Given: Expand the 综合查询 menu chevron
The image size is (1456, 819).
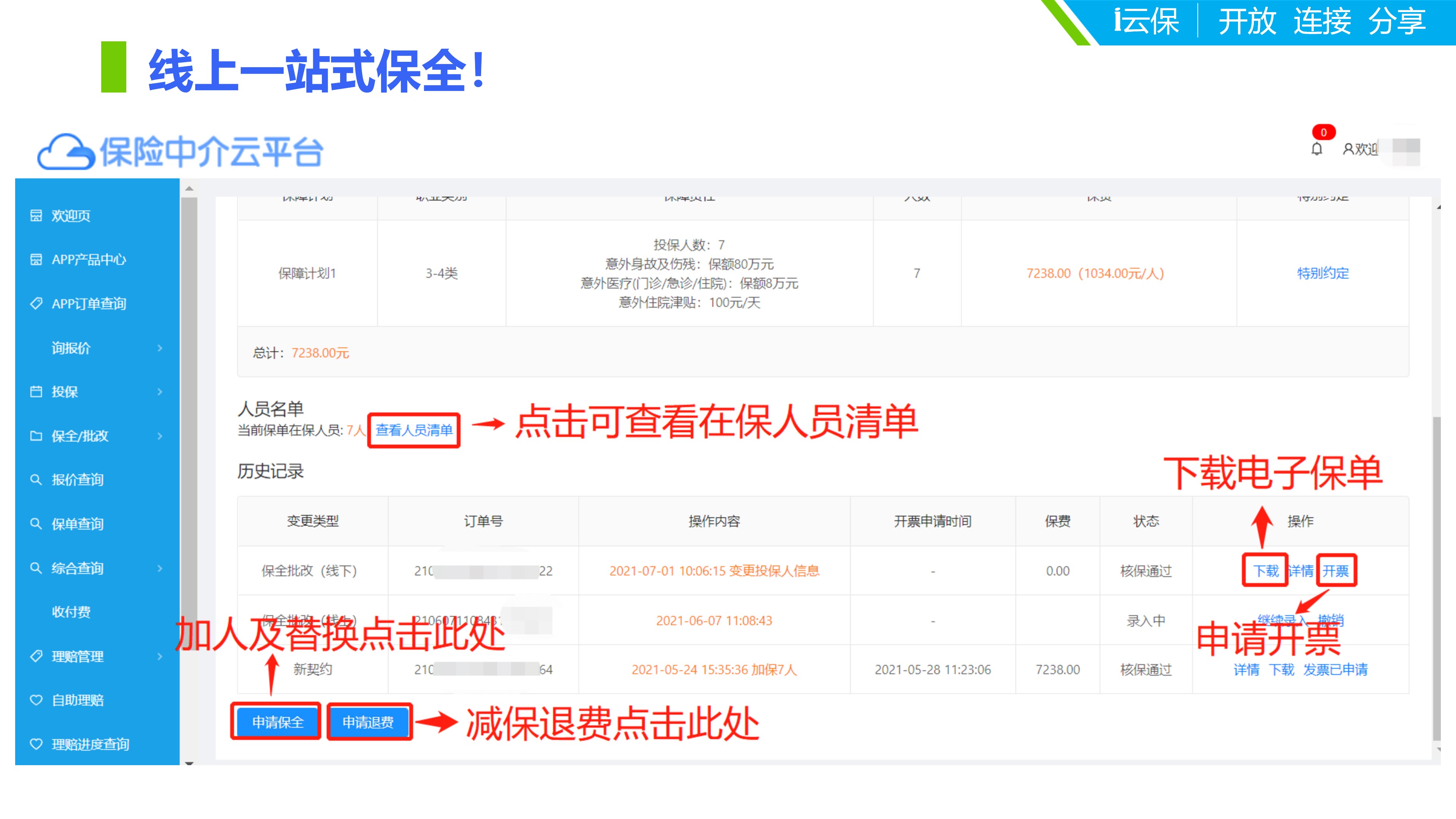Looking at the screenshot, I should coord(160,568).
